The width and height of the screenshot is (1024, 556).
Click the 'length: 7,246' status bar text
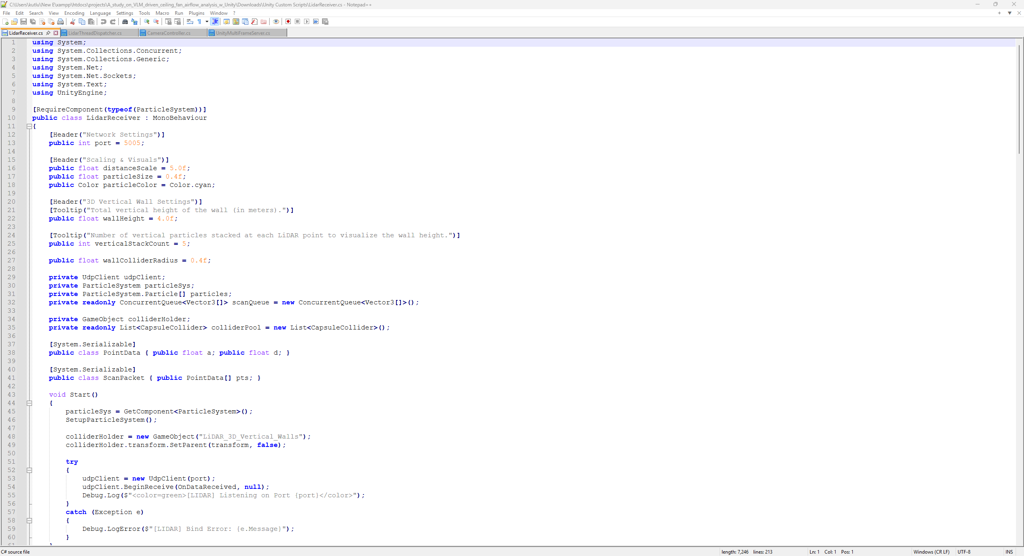(x=735, y=552)
